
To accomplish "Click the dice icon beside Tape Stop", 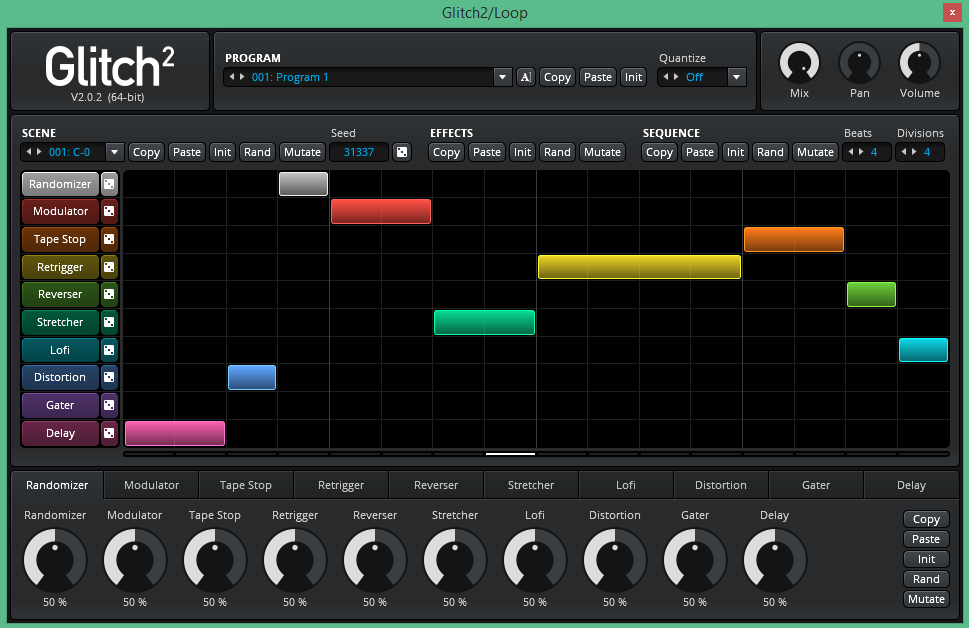I will point(109,239).
